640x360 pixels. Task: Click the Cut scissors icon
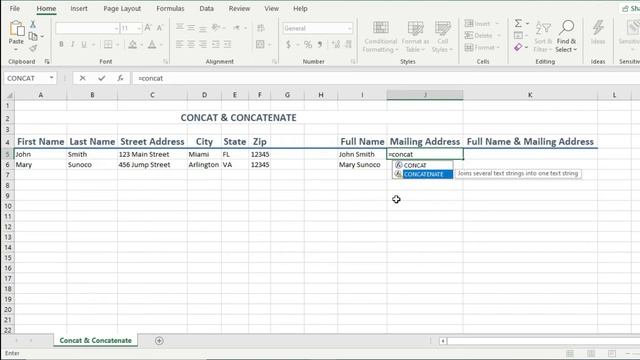point(33,24)
